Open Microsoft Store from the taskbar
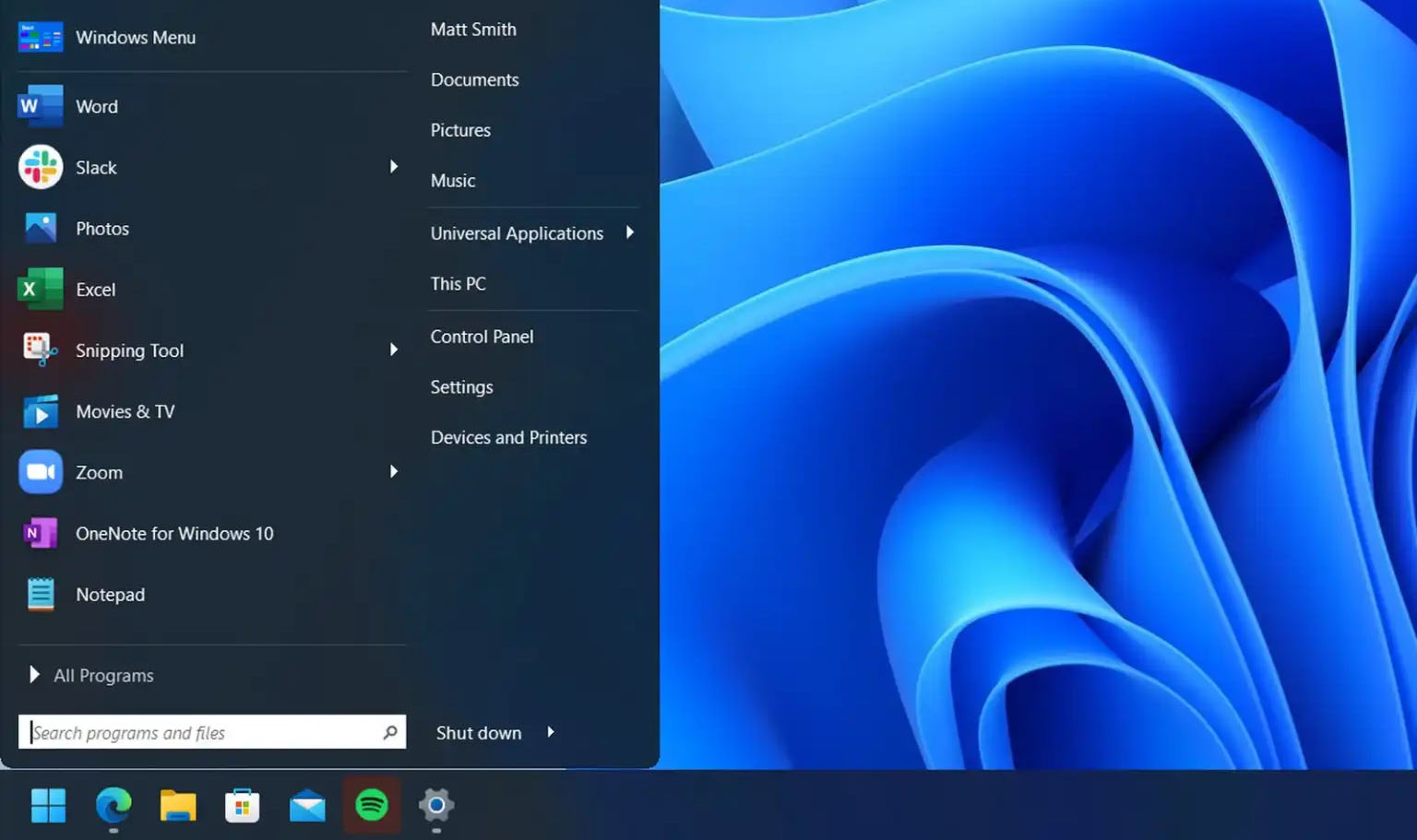Viewport: 1417px width, 840px height. click(243, 805)
